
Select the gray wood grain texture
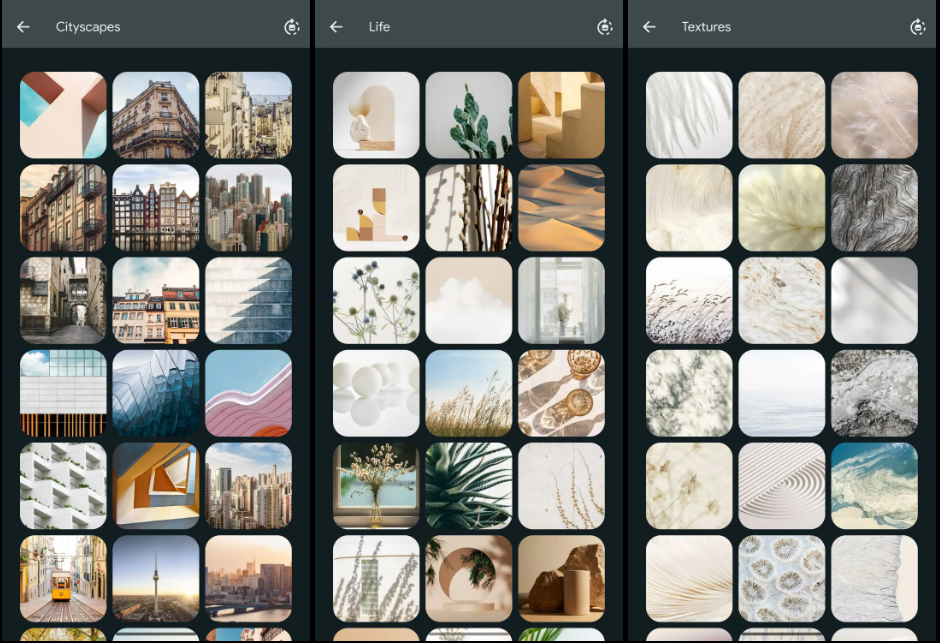(x=875, y=208)
